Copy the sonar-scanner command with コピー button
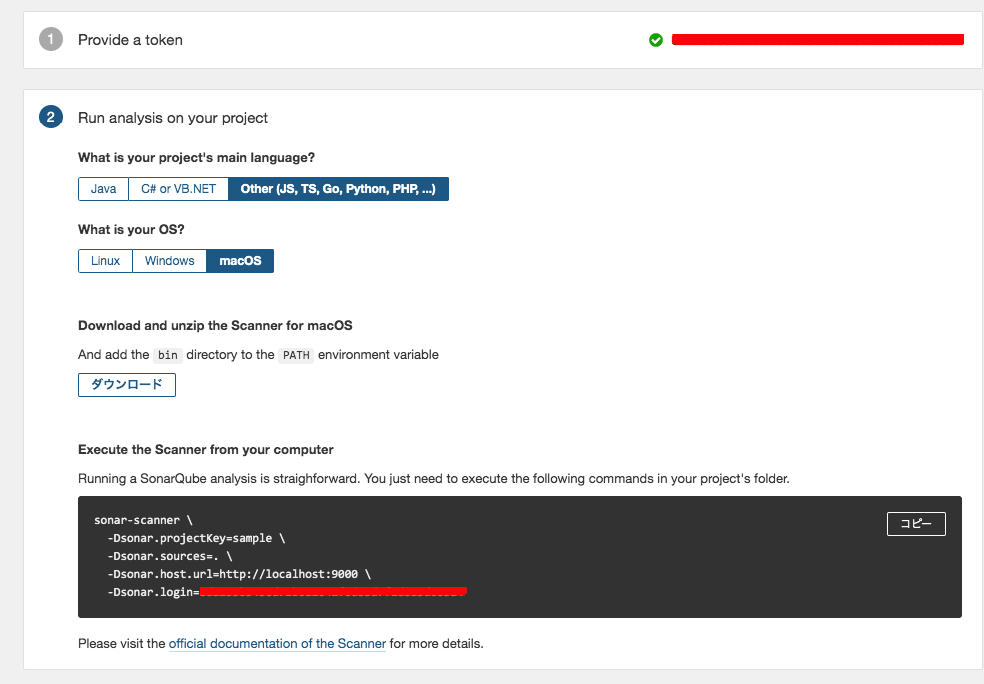 (x=916, y=524)
